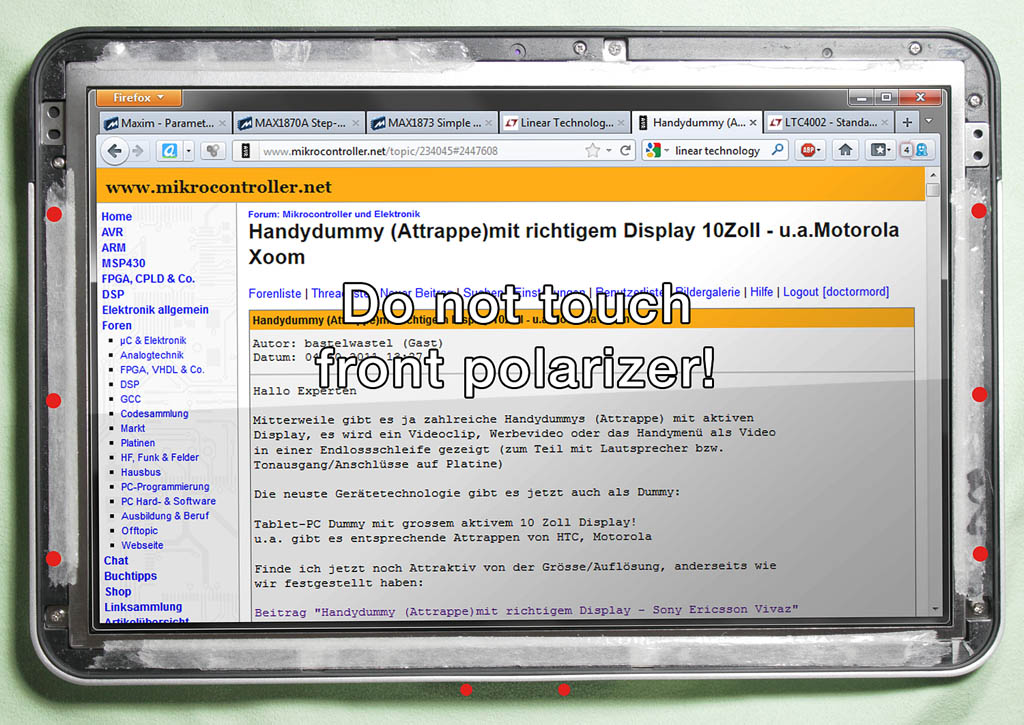Close the 'Handydummy (A...' tab
The image size is (1024, 725).
click(x=753, y=122)
